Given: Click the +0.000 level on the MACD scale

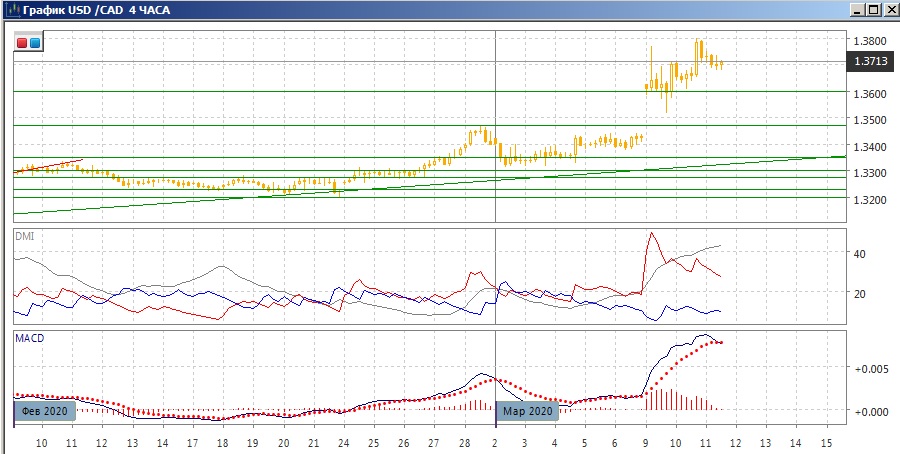Looking at the screenshot, I should pos(866,411).
